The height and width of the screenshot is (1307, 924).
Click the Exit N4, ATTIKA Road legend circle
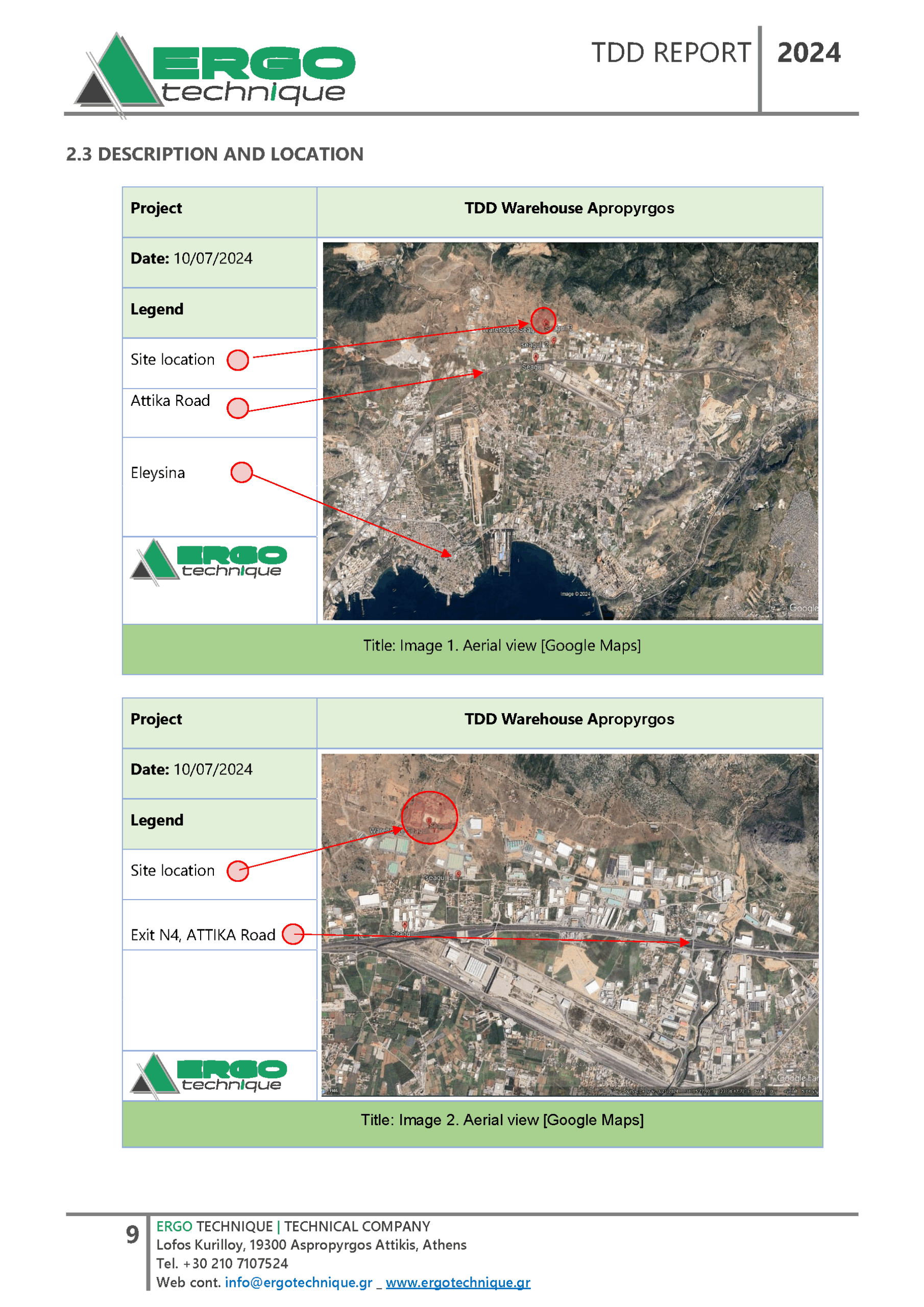click(x=293, y=934)
